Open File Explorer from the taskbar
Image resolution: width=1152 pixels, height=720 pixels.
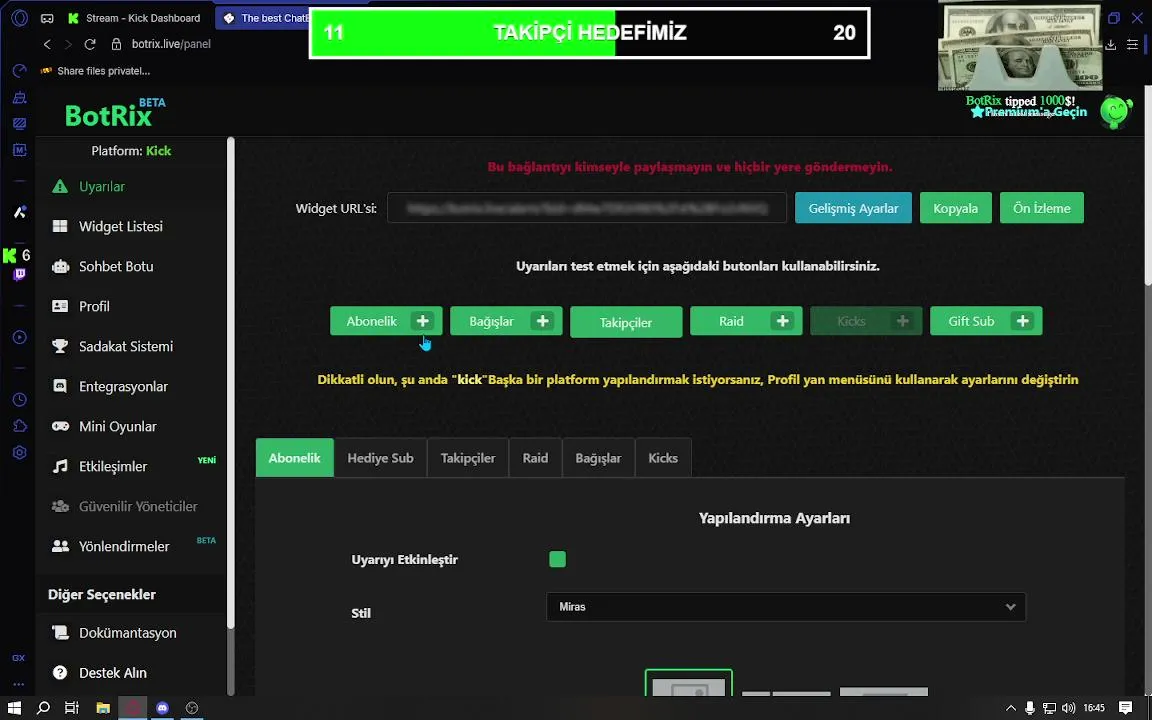[103, 708]
